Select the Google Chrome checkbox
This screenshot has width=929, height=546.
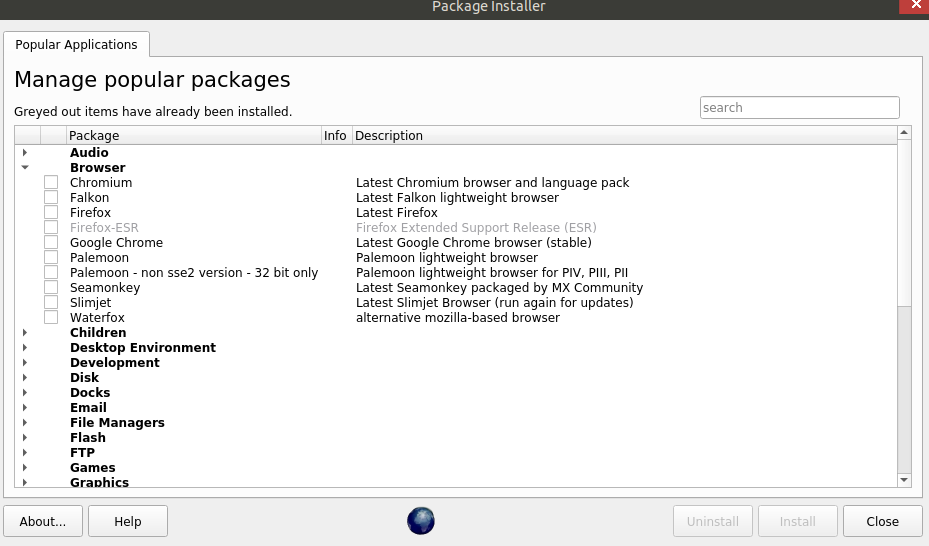pyautogui.click(x=51, y=242)
